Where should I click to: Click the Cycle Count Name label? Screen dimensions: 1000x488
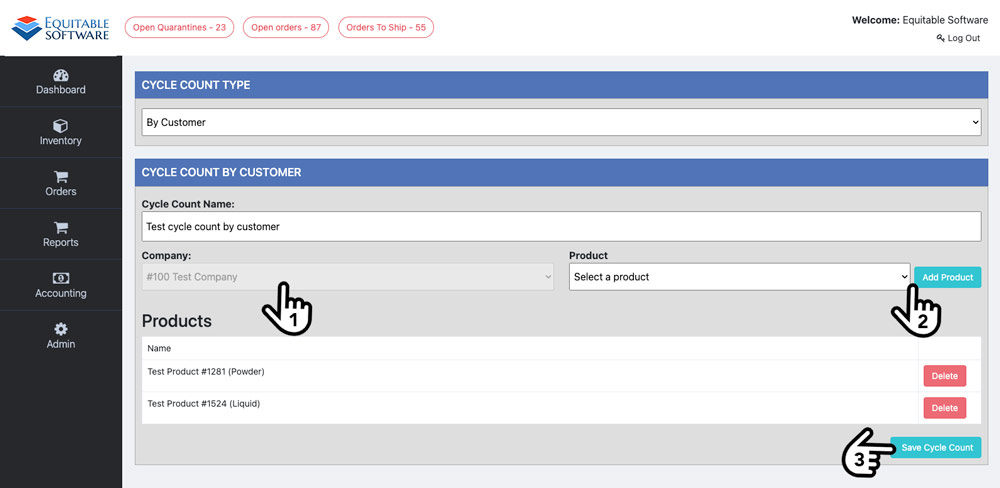pyautogui.click(x=188, y=204)
